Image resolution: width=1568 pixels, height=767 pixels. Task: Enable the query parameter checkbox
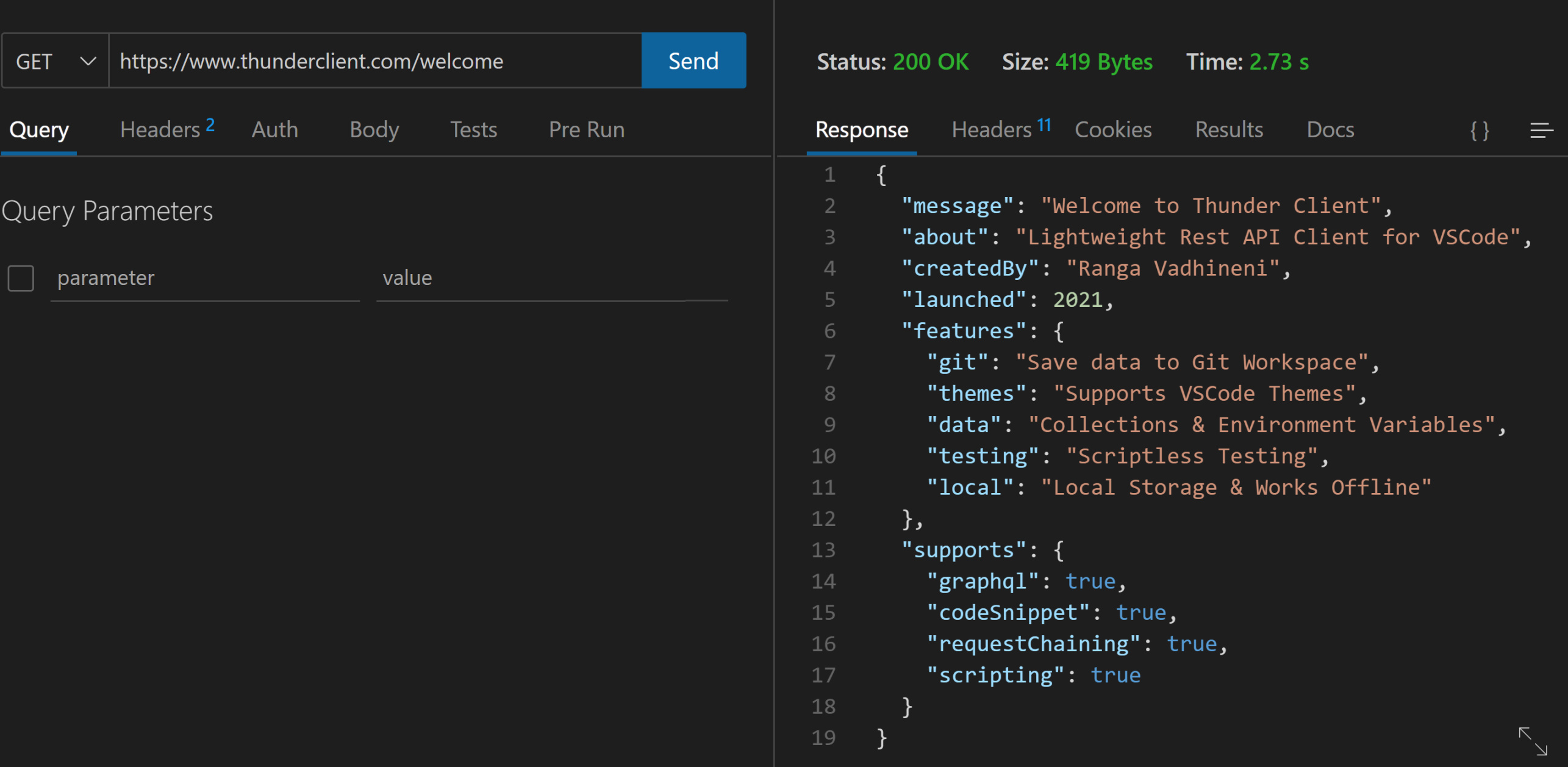tap(21, 278)
